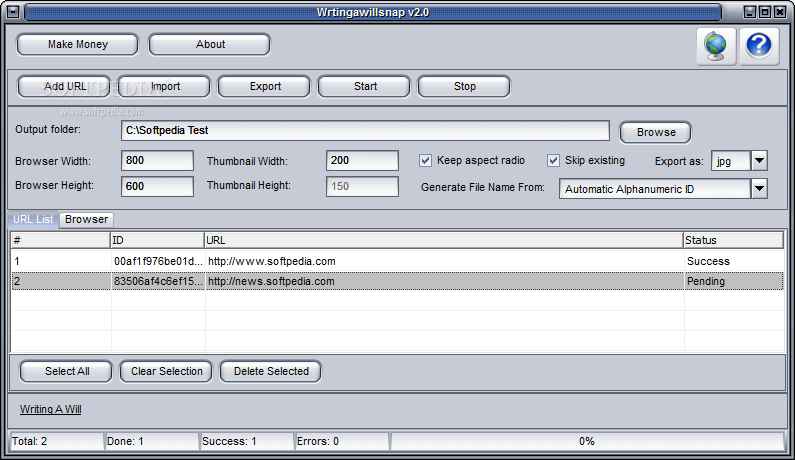The image size is (795, 460).
Task: Expand the Export as dropdown arrow
Action: (x=759, y=161)
